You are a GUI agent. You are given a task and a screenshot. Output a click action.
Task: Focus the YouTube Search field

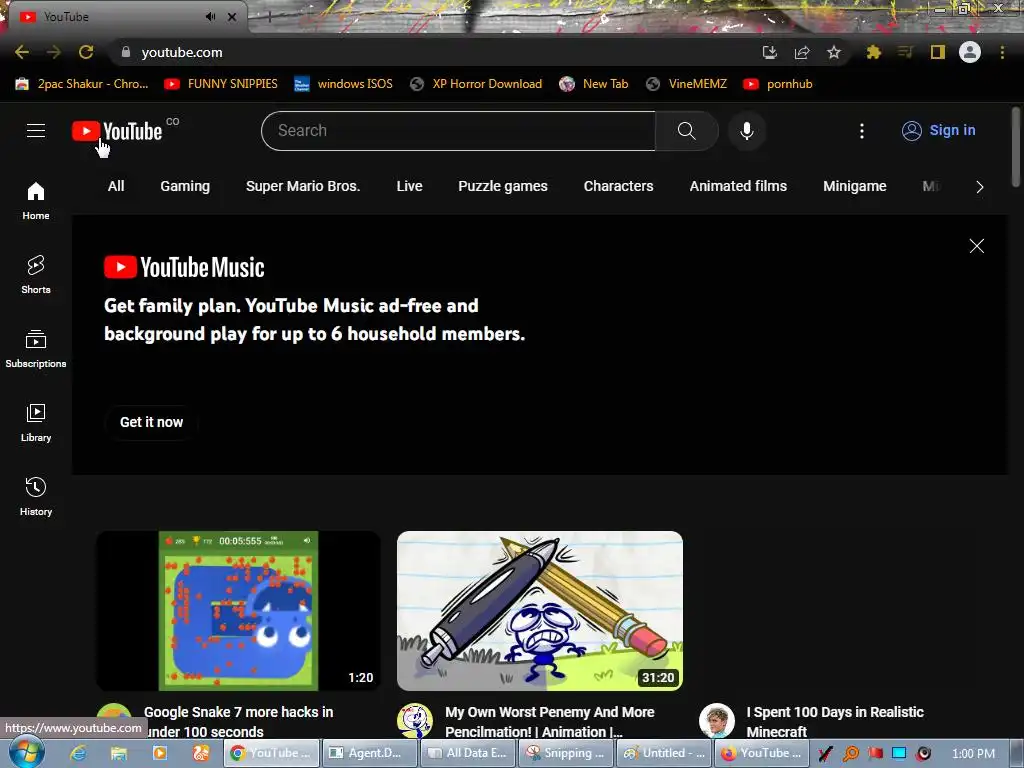point(458,131)
